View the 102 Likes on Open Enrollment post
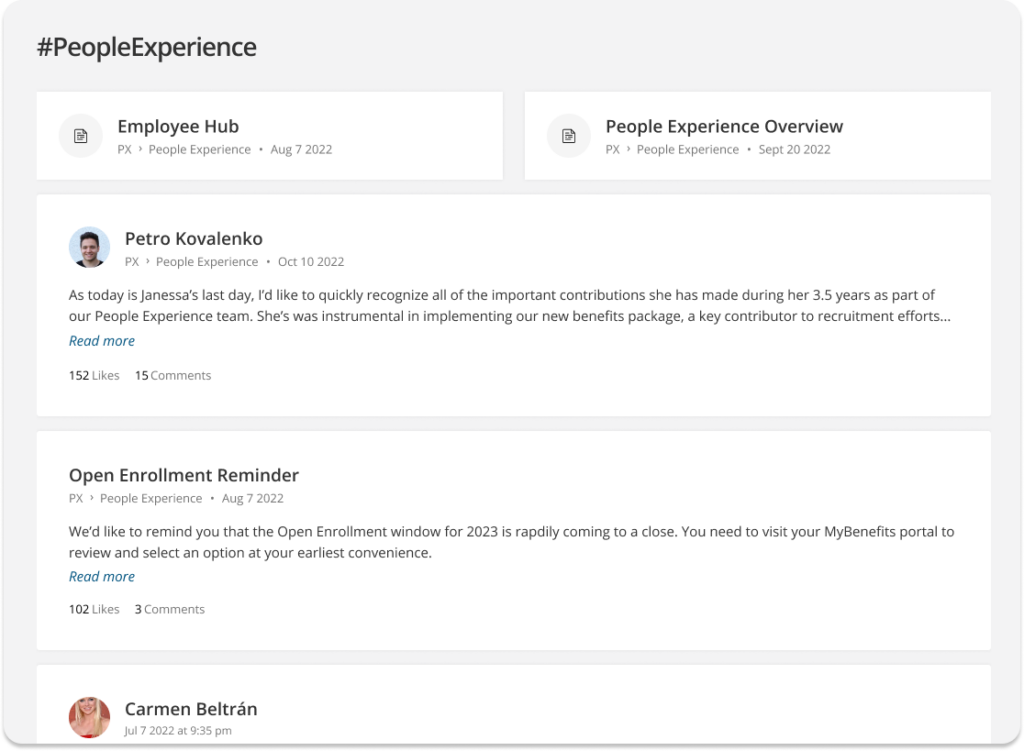Image resolution: width=1024 pixels, height=751 pixels. pos(94,609)
